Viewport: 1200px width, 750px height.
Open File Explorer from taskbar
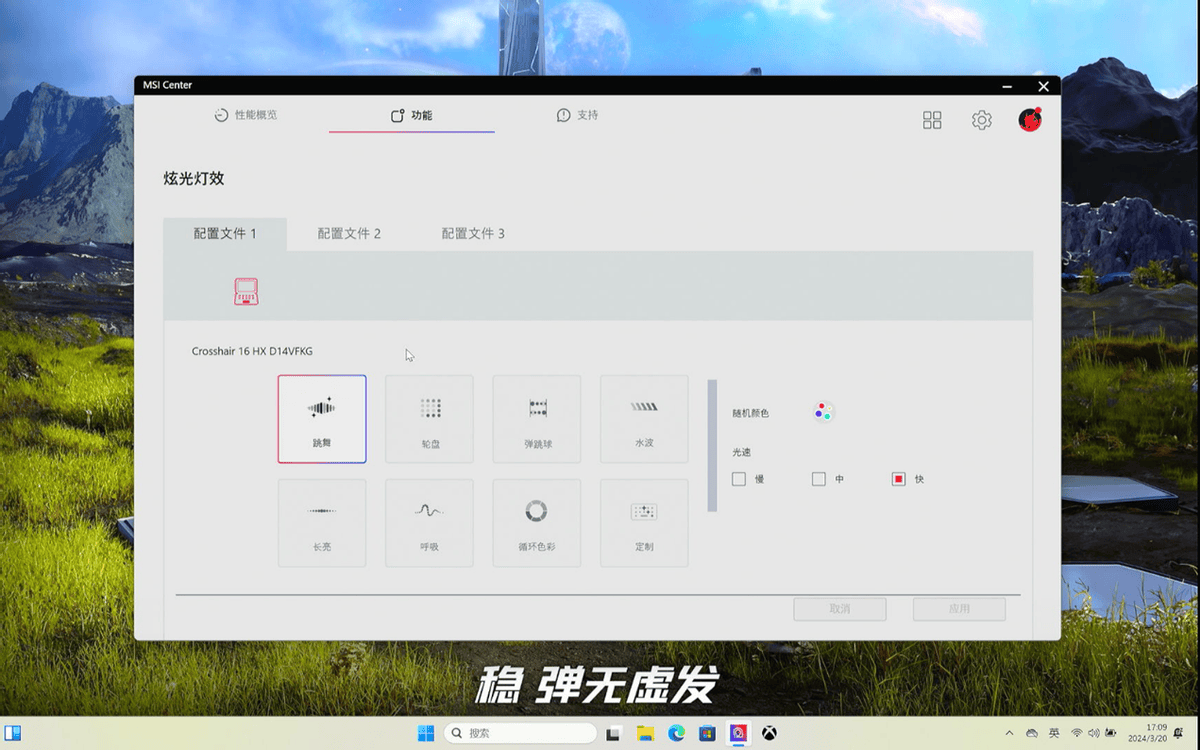[x=645, y=733]
